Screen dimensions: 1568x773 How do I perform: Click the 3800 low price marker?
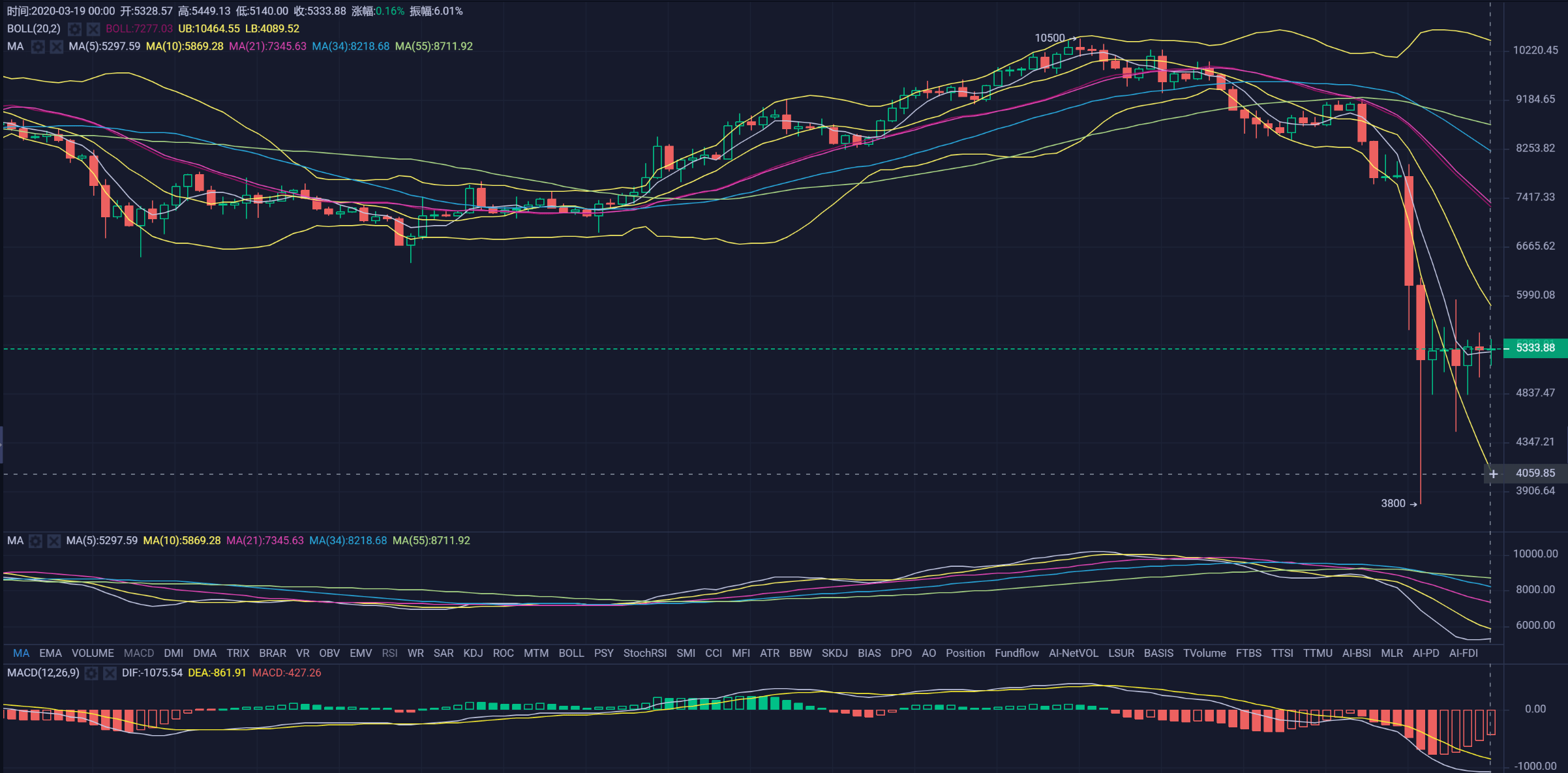[x=1393, y=503]
